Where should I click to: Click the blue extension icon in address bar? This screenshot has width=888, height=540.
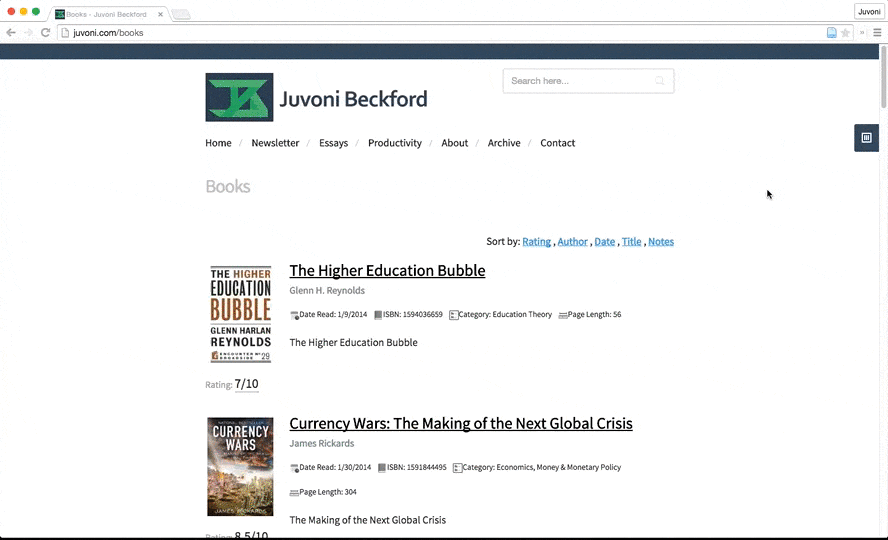tap(831, 33)
